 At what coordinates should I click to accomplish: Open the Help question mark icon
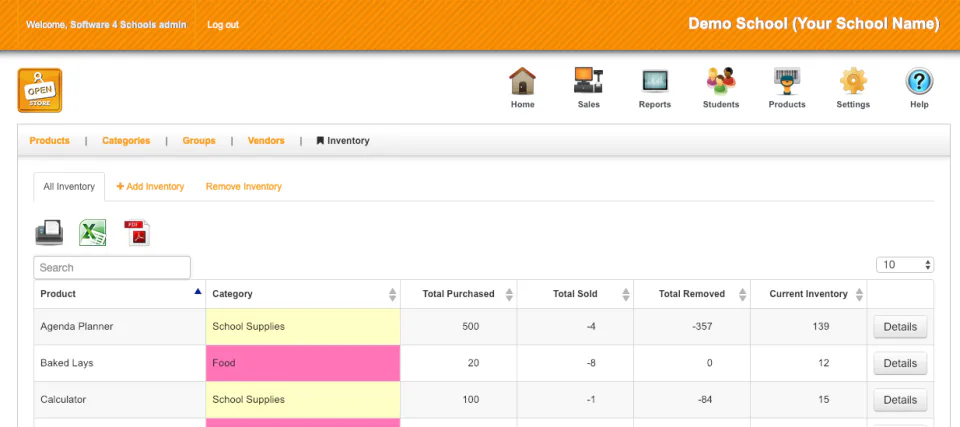(919, 81)
